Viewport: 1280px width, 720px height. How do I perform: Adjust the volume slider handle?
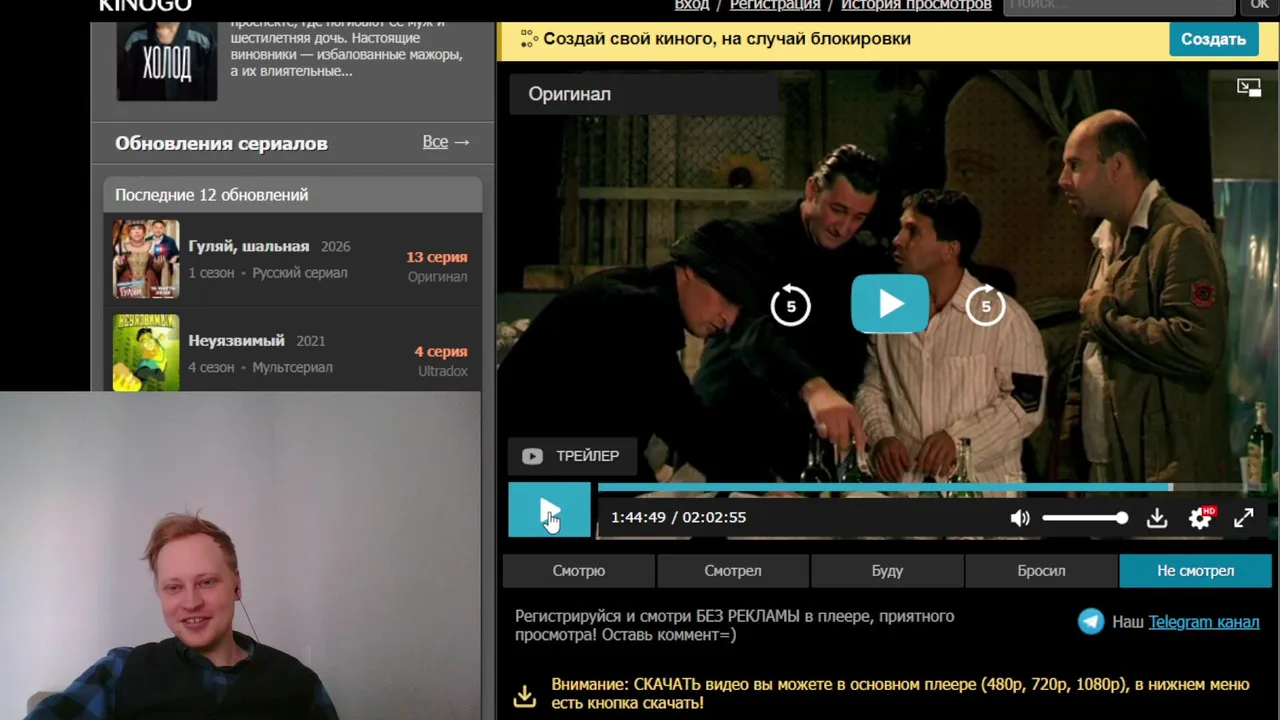[x=1122, y=518]
